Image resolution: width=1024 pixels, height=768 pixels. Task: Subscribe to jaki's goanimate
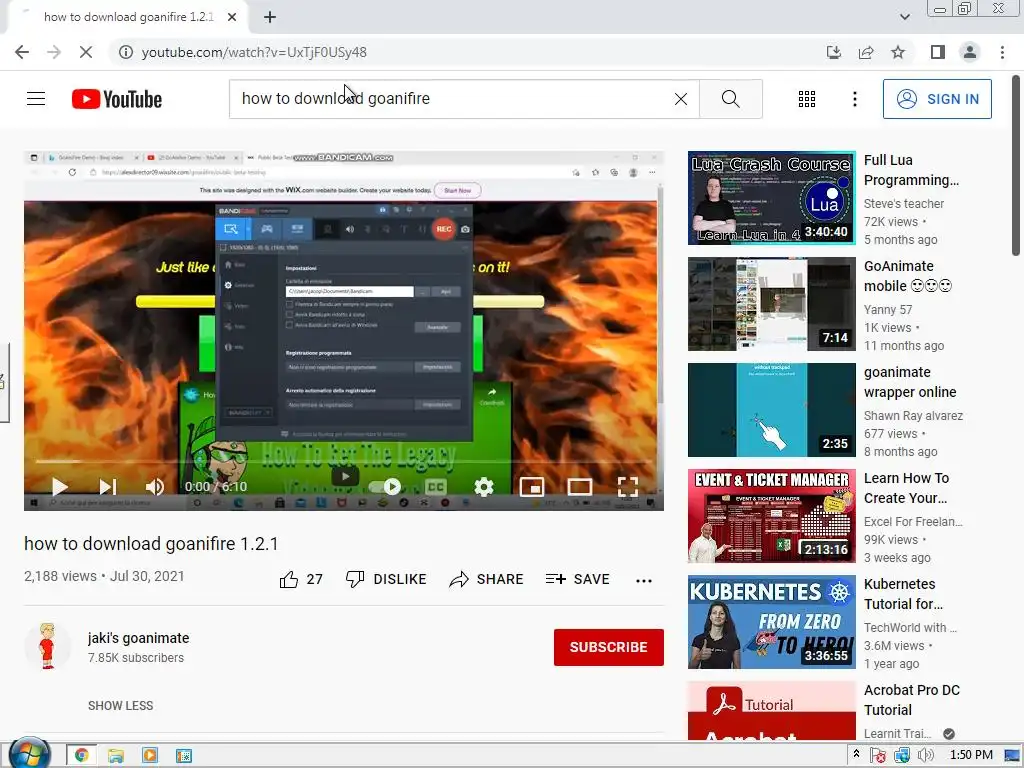point(609,647)
